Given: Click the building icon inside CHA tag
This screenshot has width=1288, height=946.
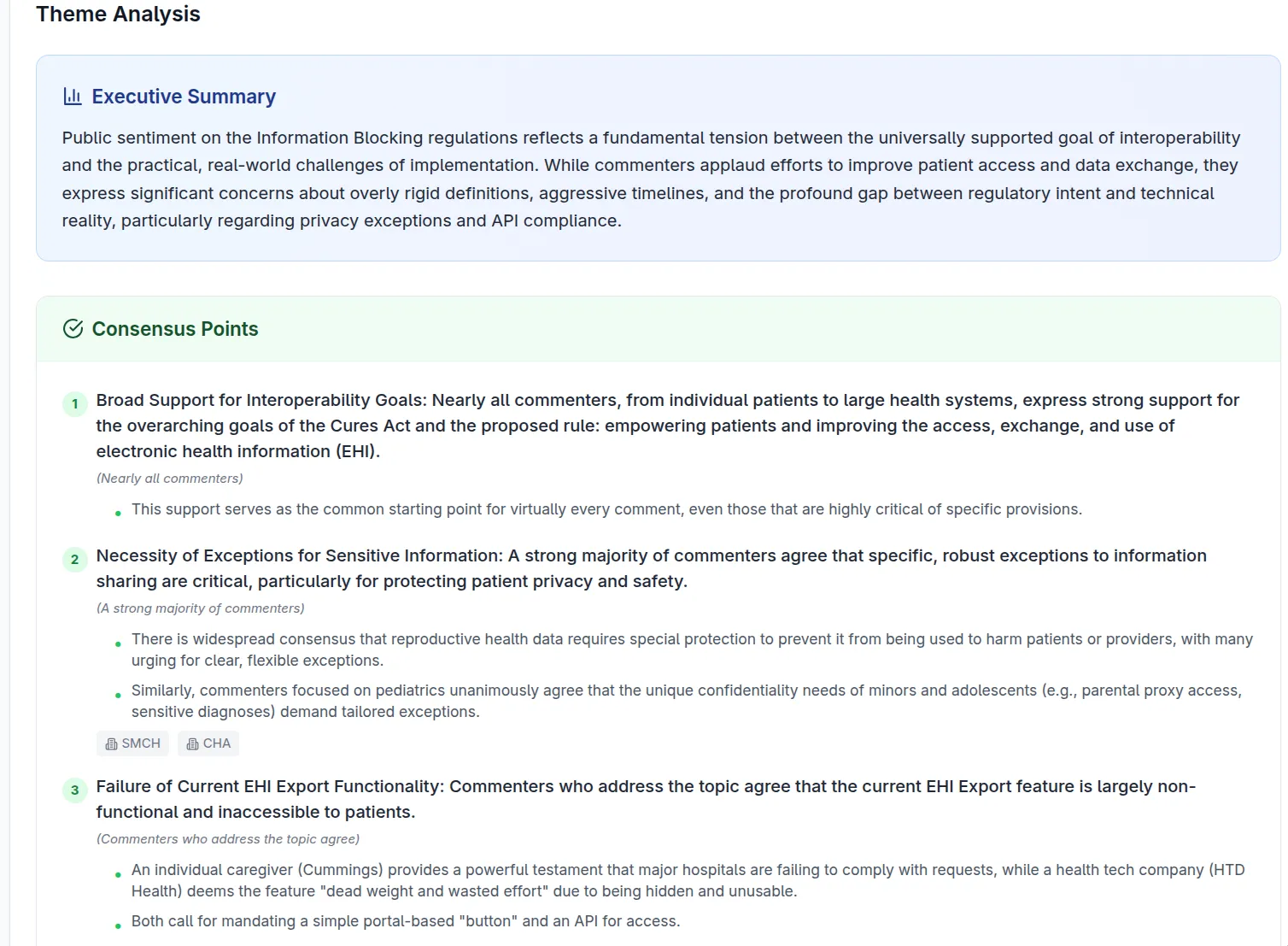Looking at the screenshot, I should [192, 744].
